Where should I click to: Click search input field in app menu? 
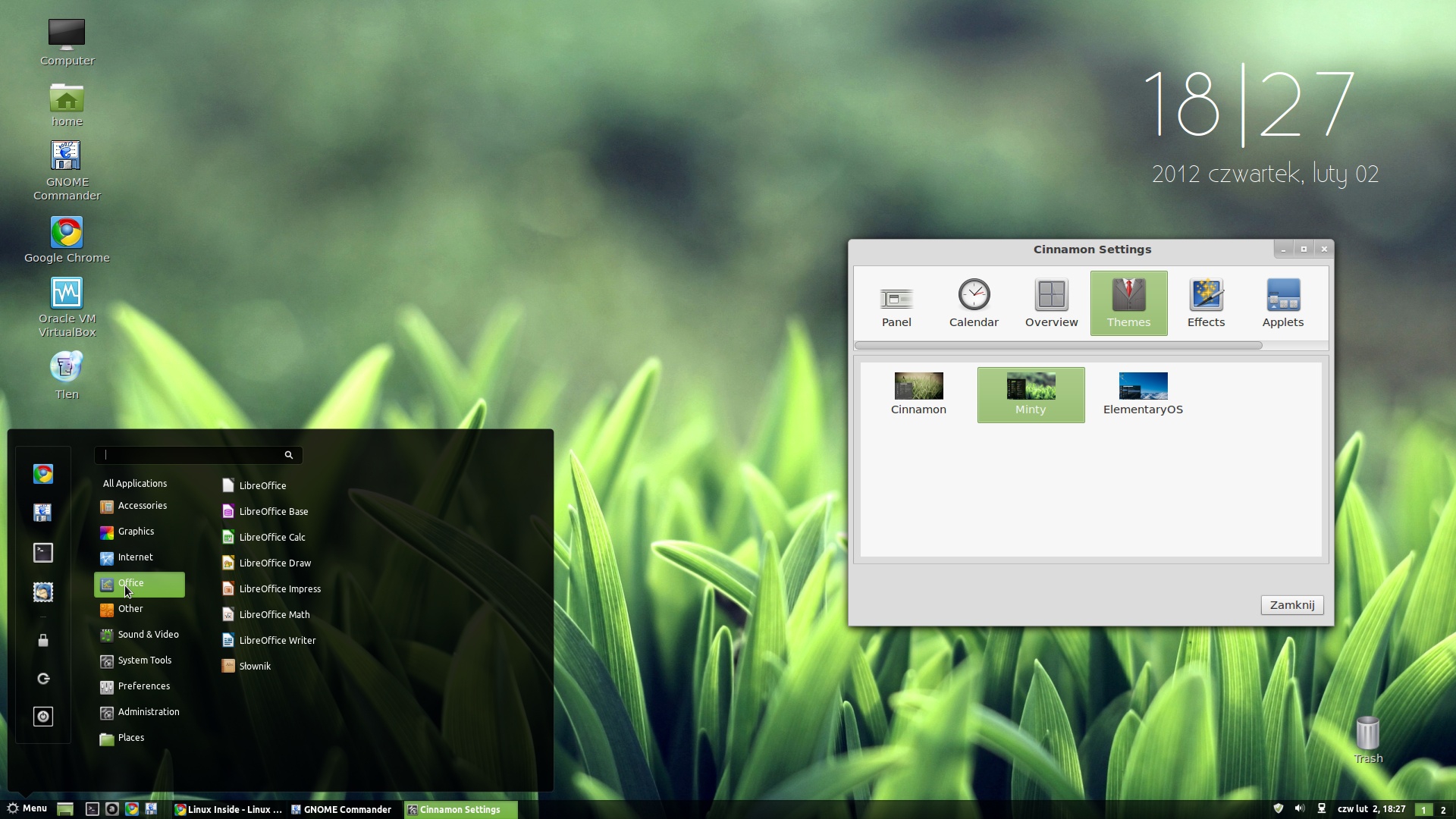point(196,454)
